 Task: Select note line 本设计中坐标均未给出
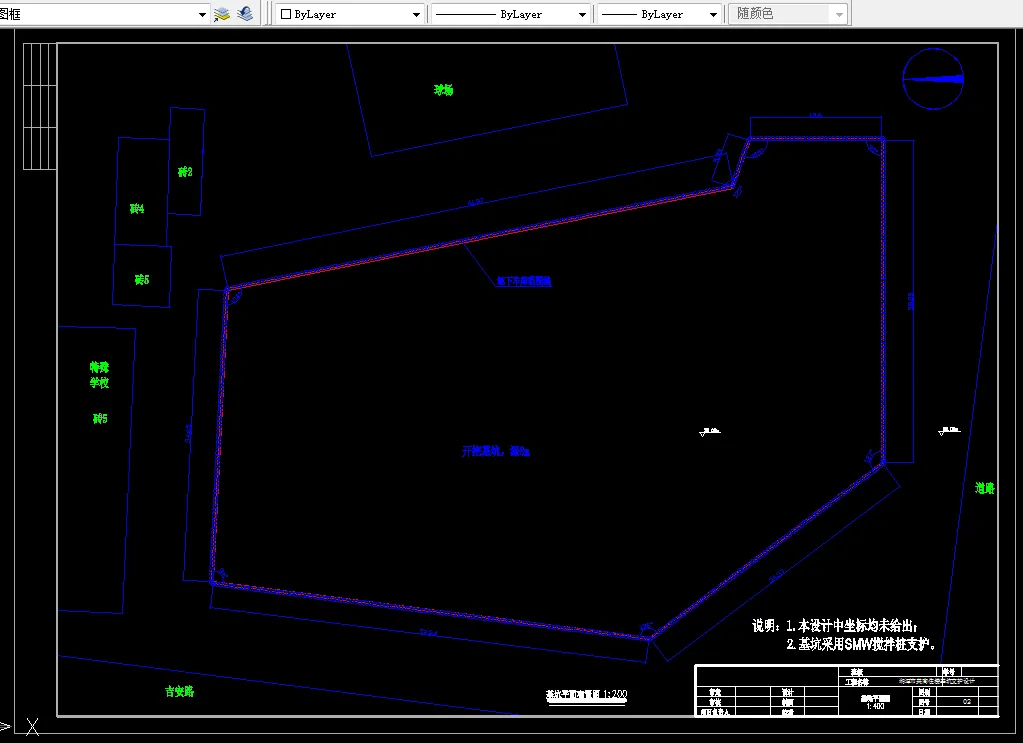(x=852, y=626)
